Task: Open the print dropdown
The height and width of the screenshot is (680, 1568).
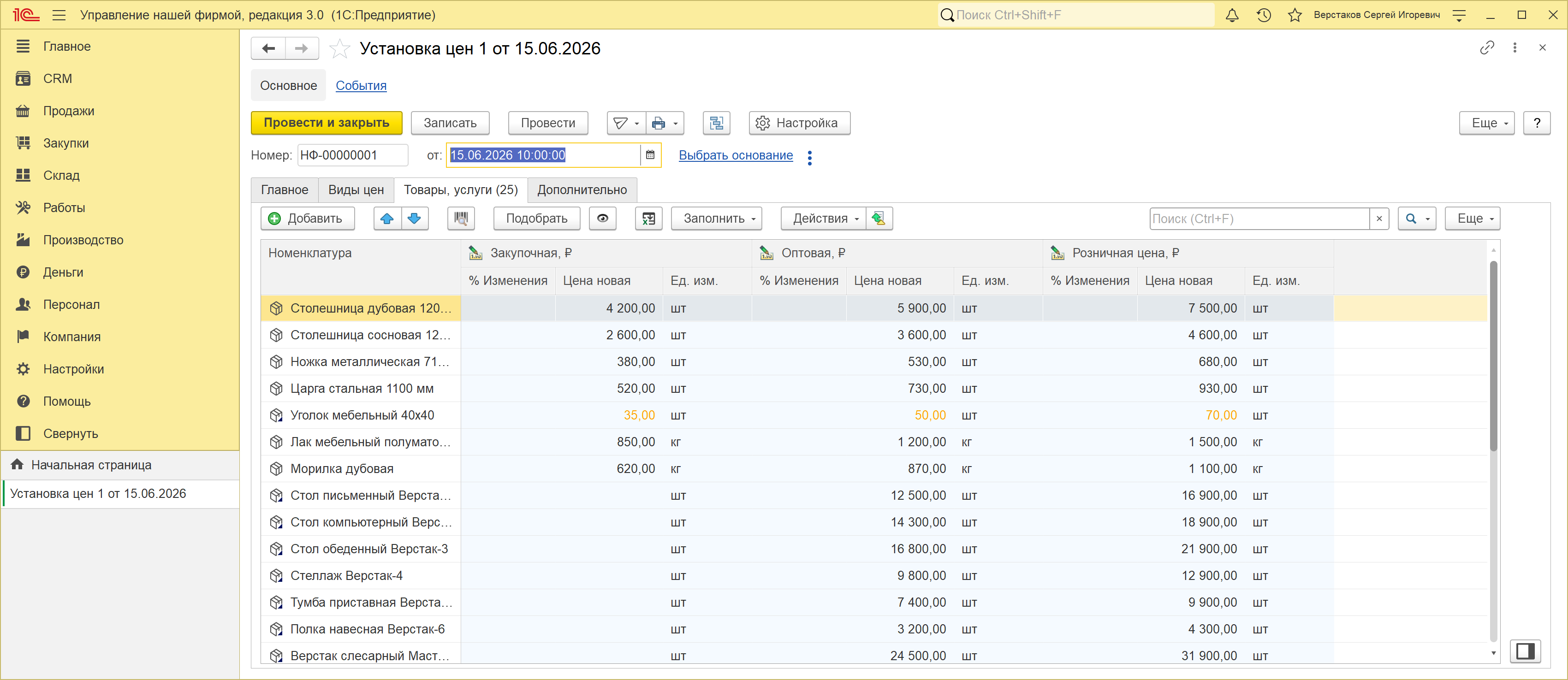Action: coord(665,123)
